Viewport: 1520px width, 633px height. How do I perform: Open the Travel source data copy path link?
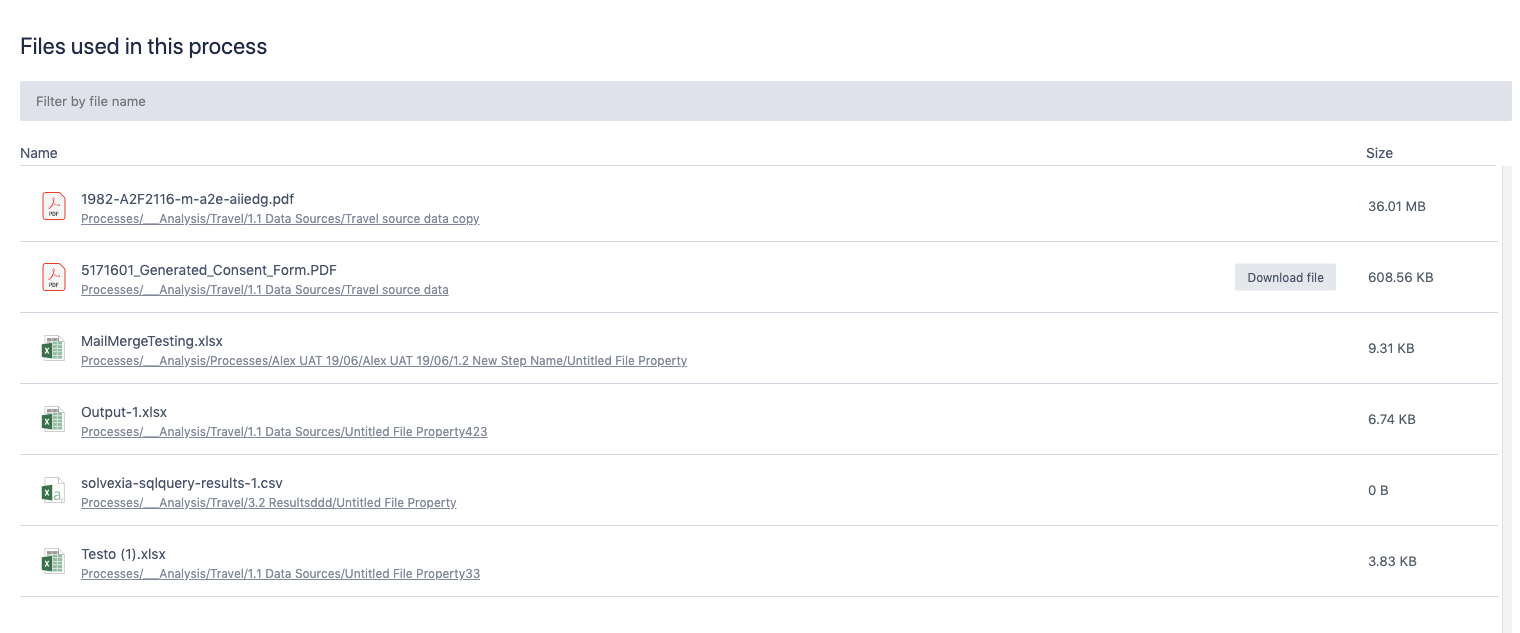click(280, 219)
